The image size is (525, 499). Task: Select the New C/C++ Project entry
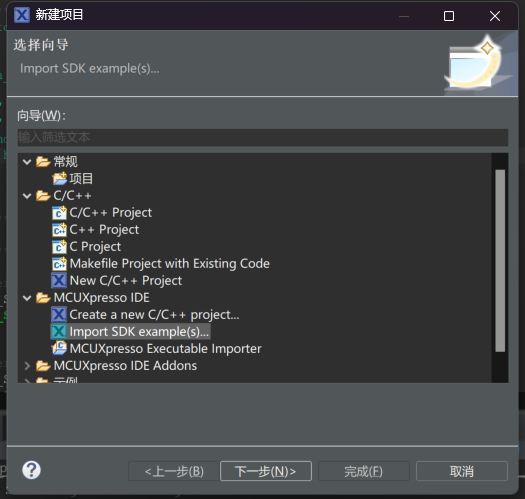click(126, 281)
